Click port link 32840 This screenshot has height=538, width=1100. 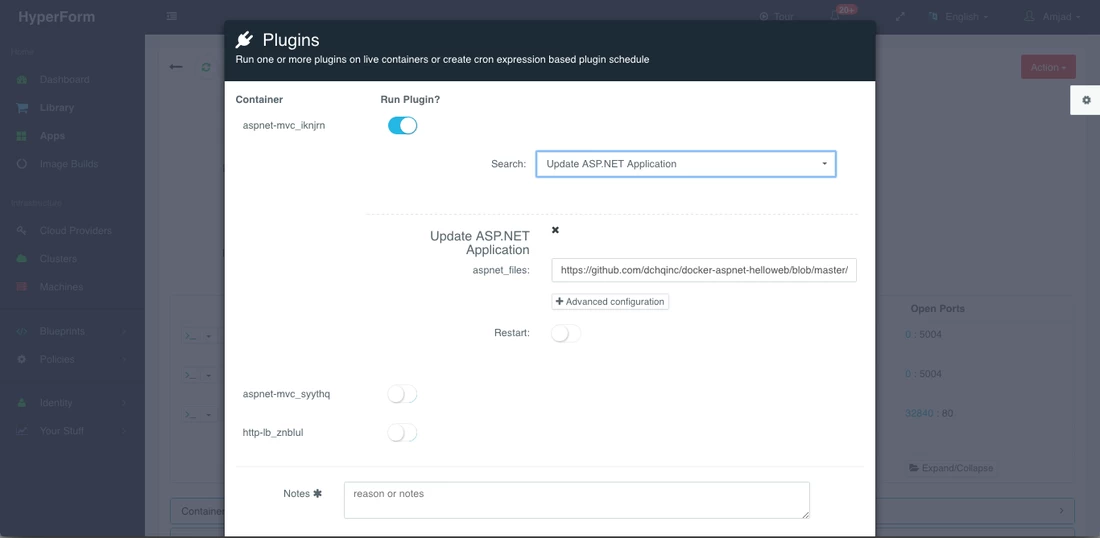(919, 413)
